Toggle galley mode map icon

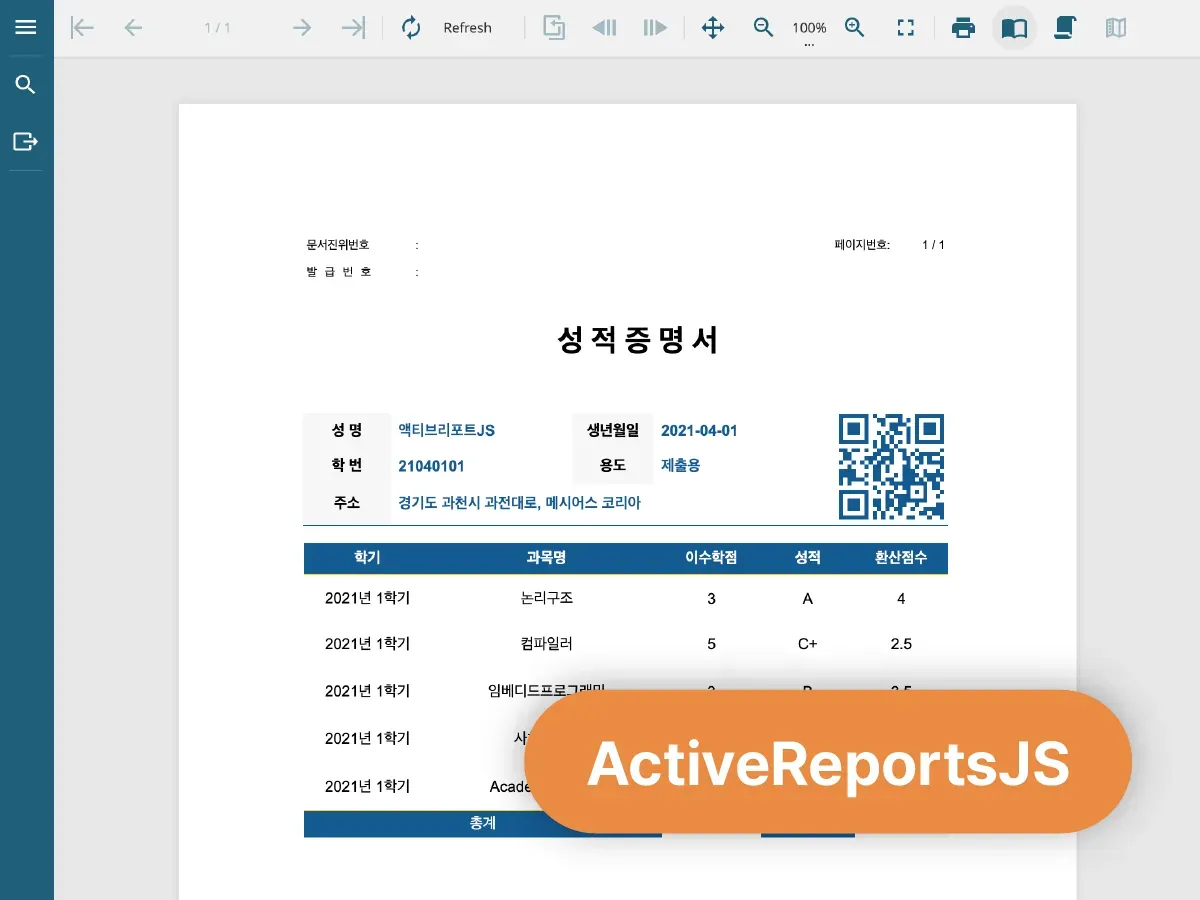(1116, 28)
